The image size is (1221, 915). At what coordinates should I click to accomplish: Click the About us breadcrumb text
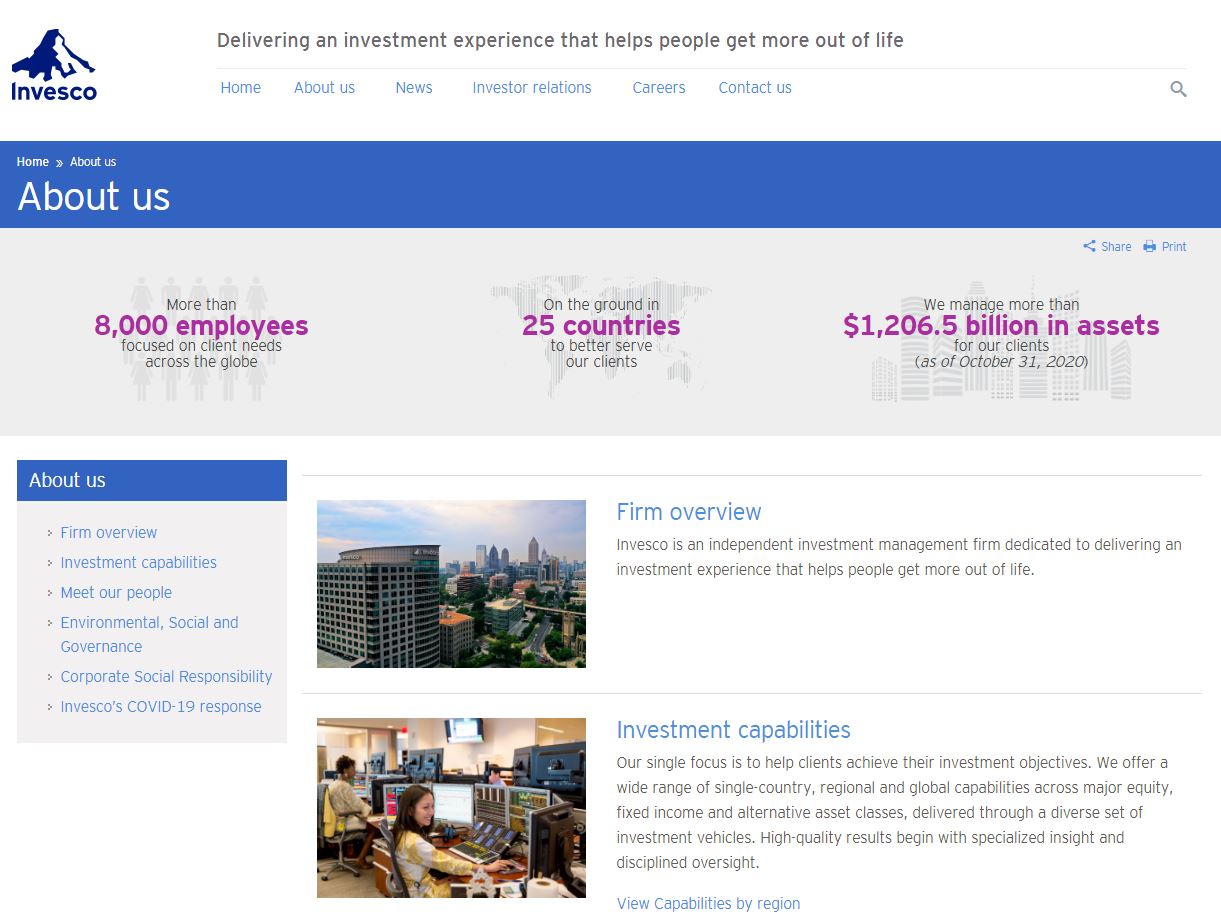point(93,162)
